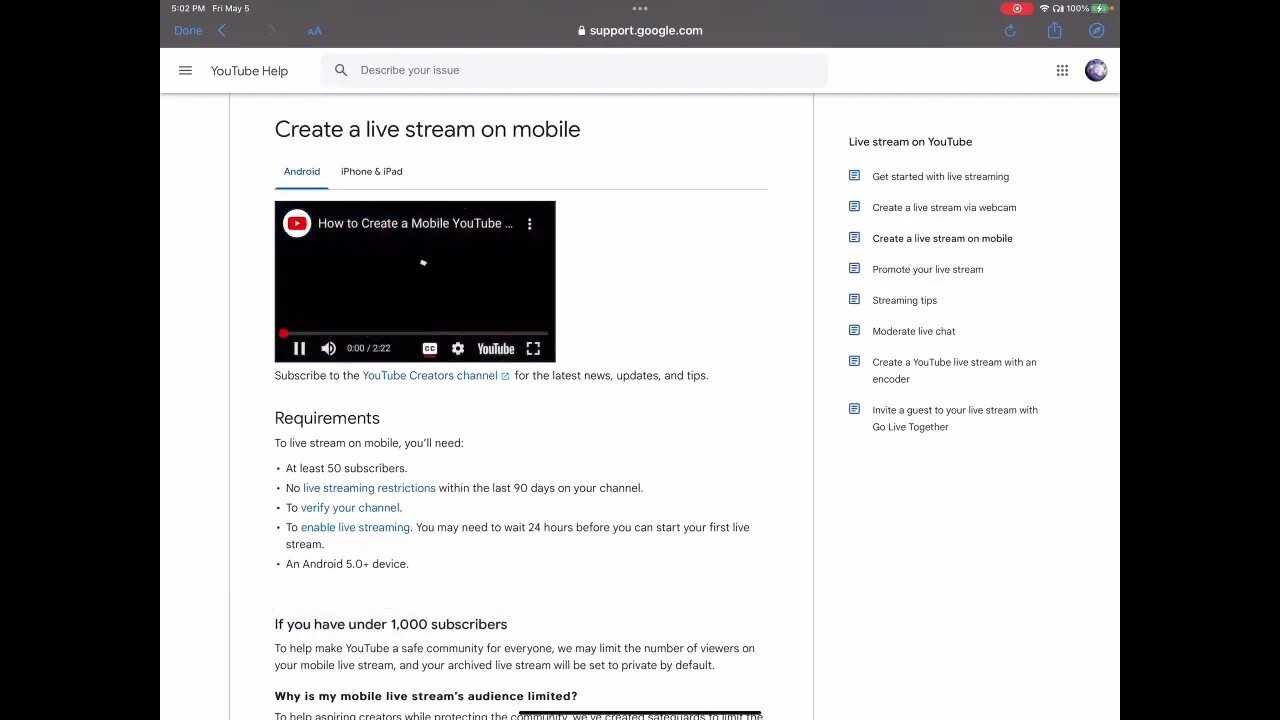Image resolution: width=1280 pixels, height=720 pixels.
Task: Tap Done to close browser view
Action: pos(188,30)
